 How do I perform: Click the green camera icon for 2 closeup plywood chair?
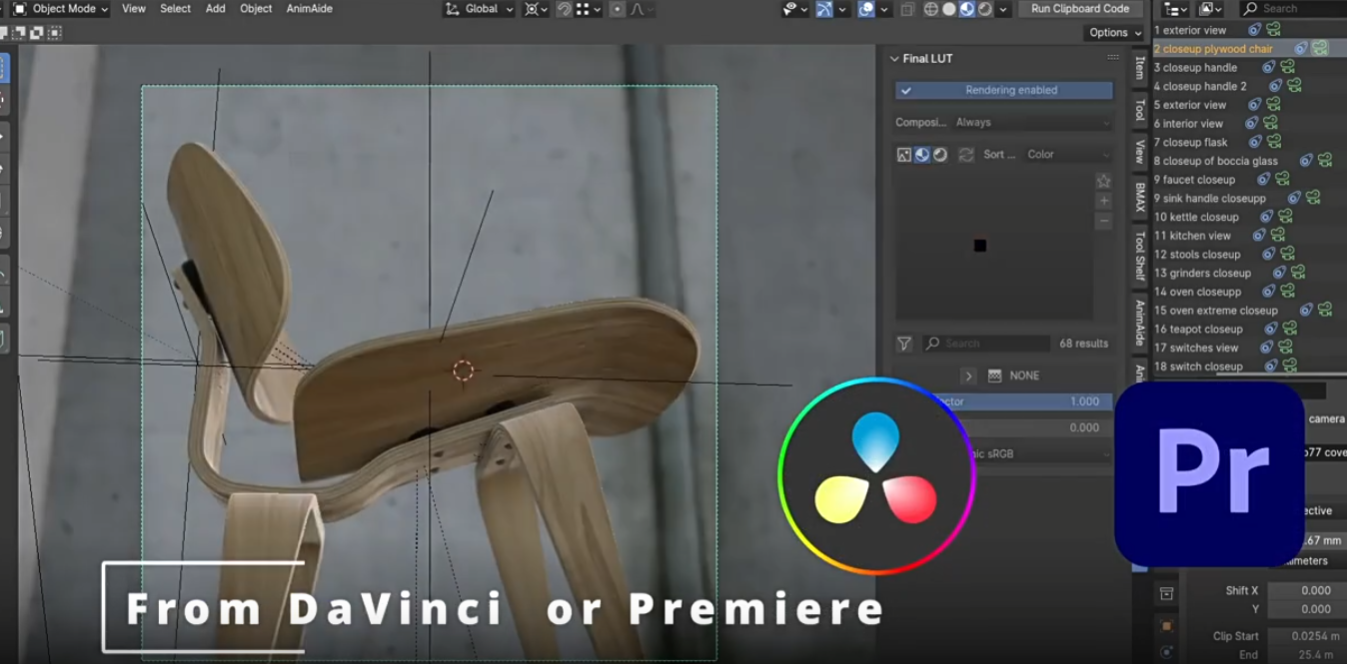(1320, 49)
